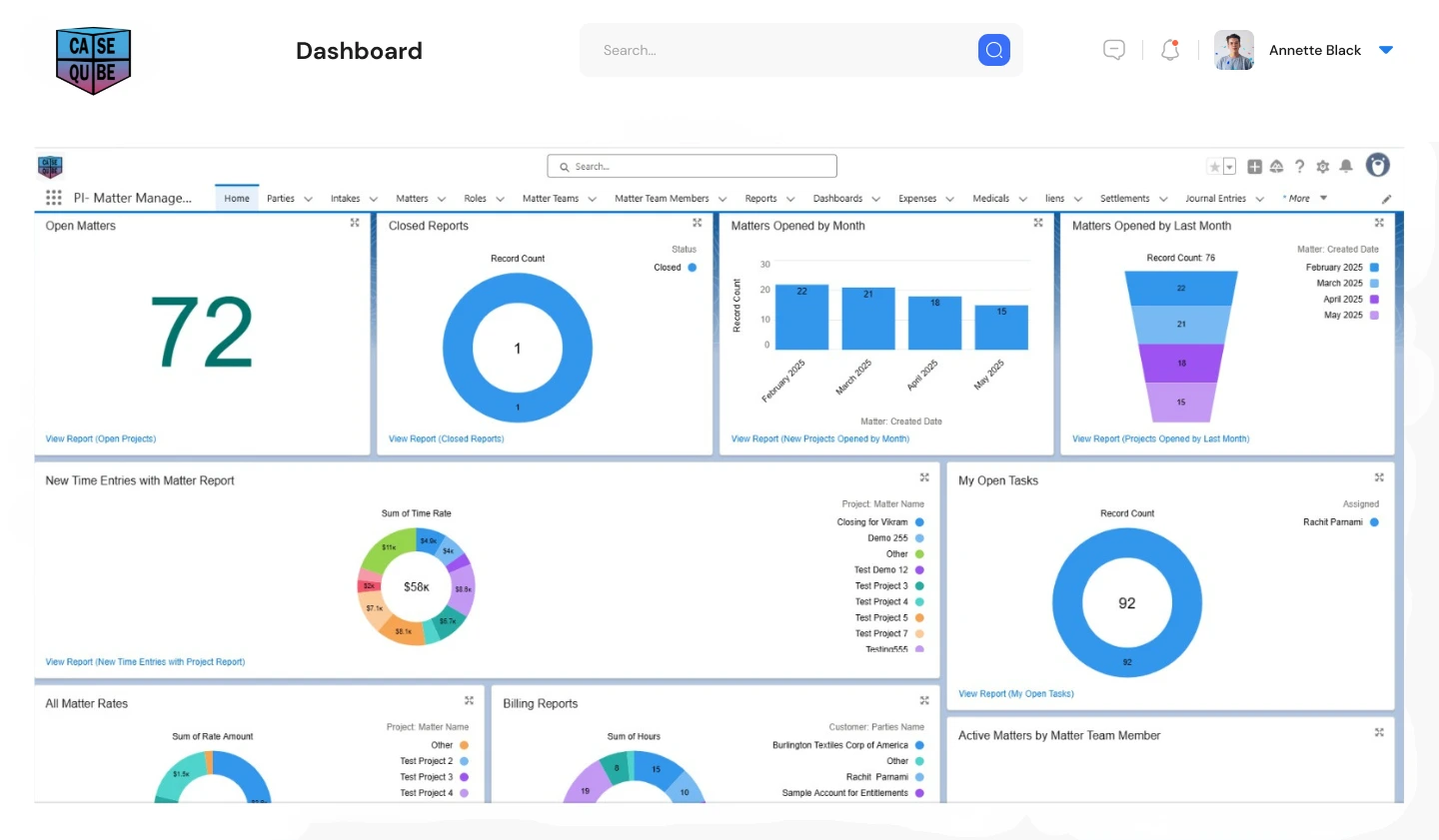Open View Report (My Open Tasks) link

pyautogui.click(x=1016, y=693)
